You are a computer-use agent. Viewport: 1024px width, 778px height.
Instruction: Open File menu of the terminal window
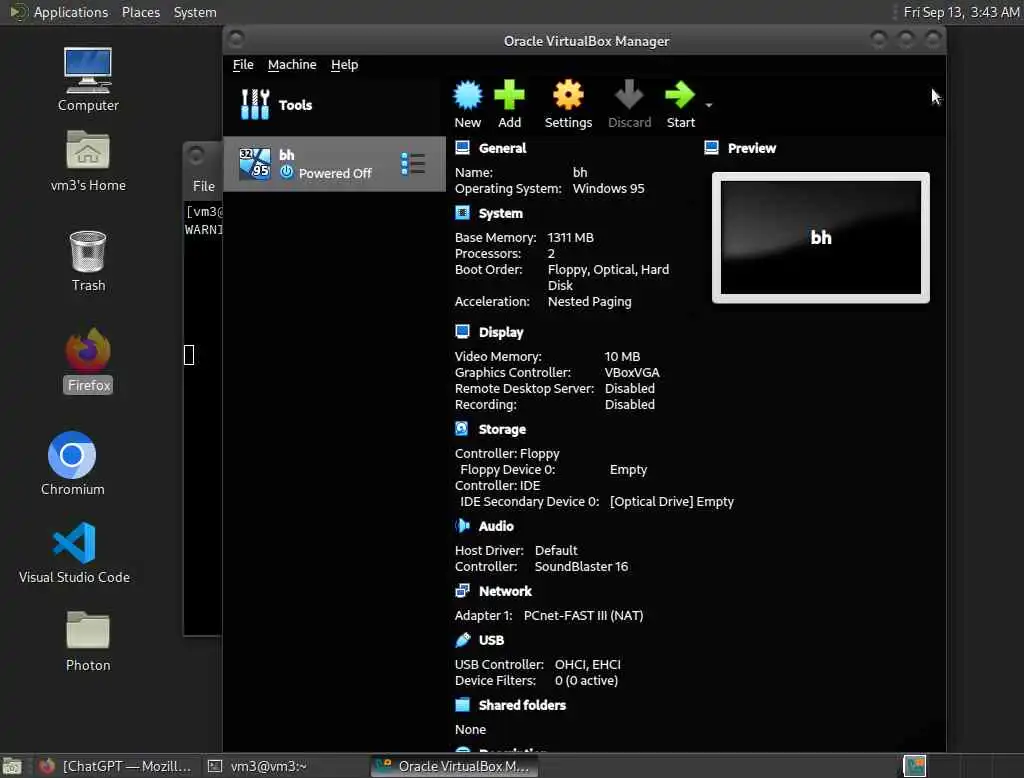[x=204, y=186]
